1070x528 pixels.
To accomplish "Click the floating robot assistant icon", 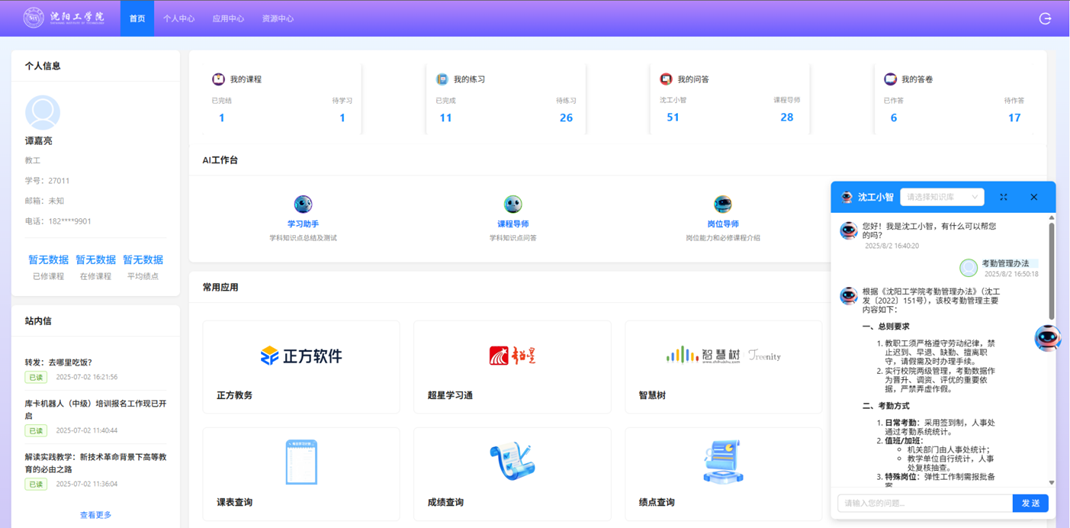I will pos(1047,338).
